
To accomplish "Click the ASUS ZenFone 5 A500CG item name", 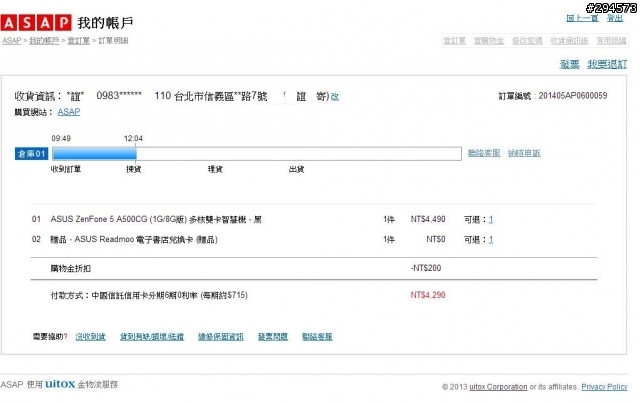I will click(156, 220).
